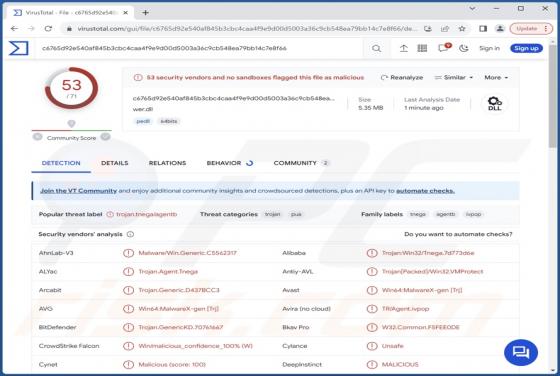This screenshot has height=376, width=560.
Task: Click the community score upvote icon
Action: click(x=105, y=137)
